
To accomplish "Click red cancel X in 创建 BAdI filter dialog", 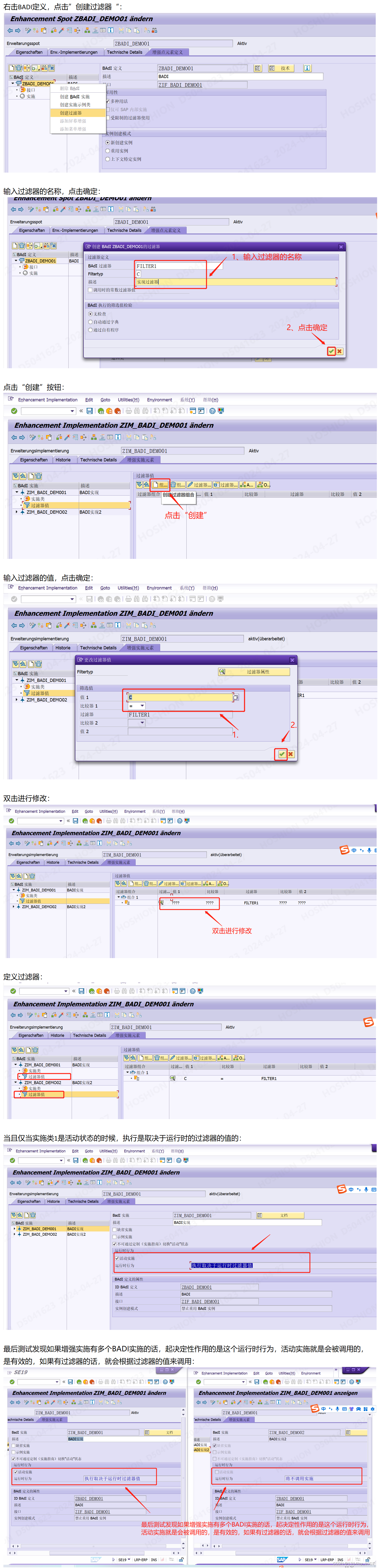I will point(340,351).
